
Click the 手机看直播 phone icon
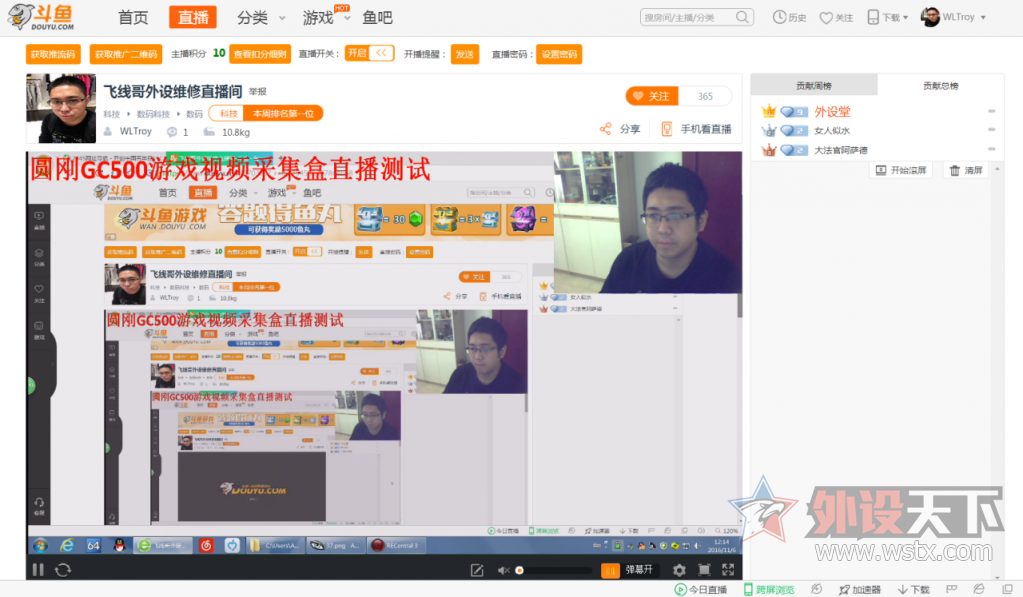(666, 129)
